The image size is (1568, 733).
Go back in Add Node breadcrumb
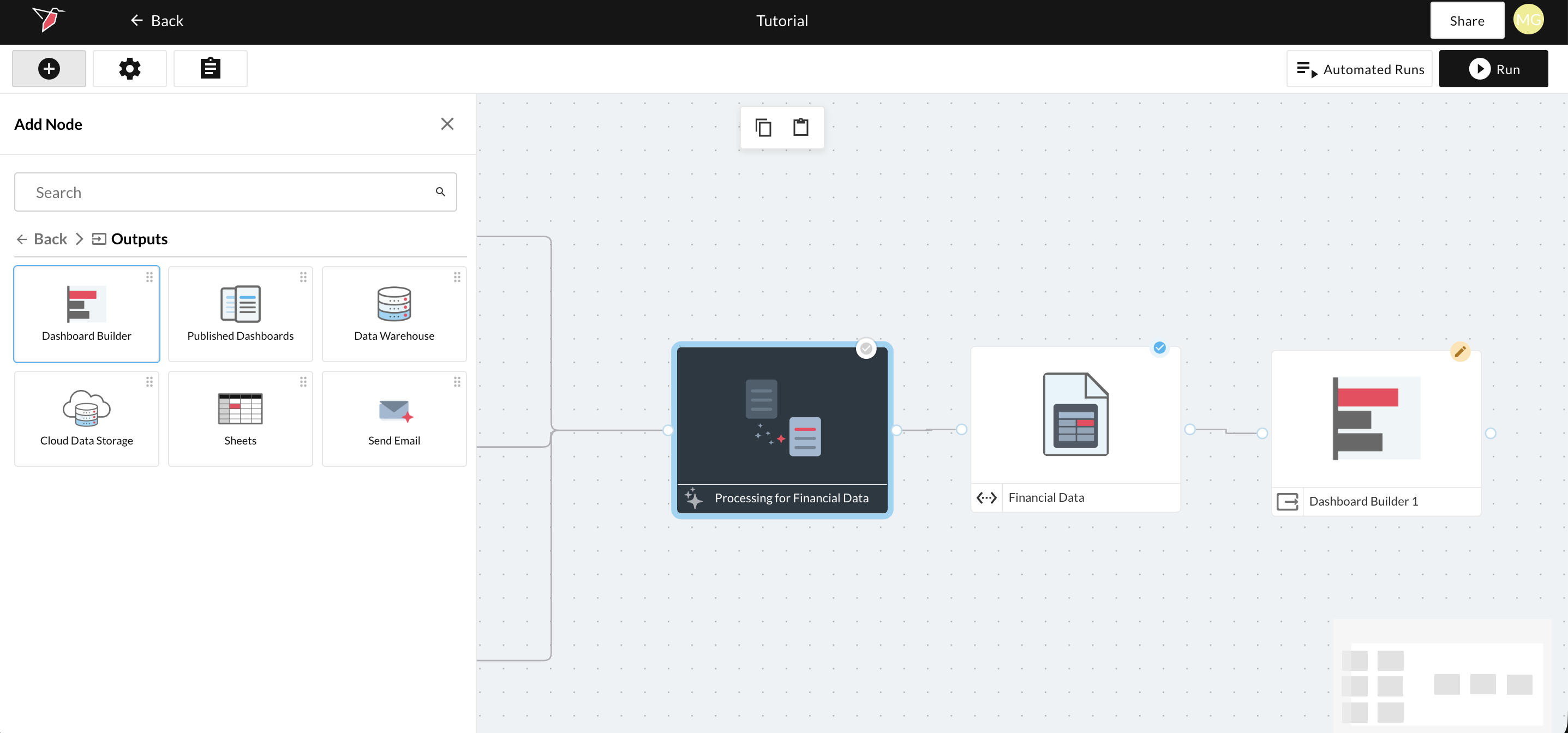coord(41,239)
